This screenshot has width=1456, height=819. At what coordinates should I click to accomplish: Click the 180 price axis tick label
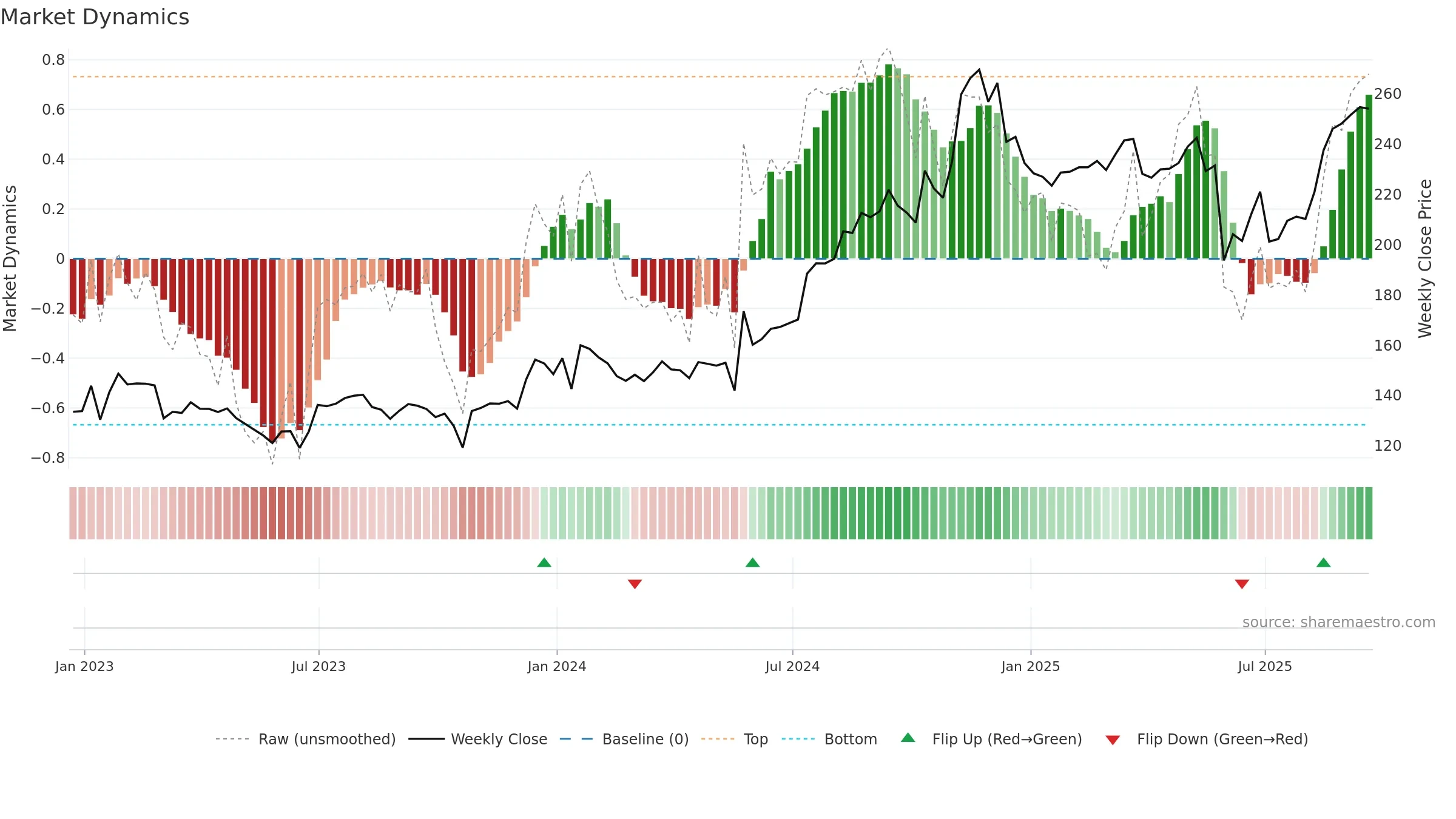point(1388,295)
